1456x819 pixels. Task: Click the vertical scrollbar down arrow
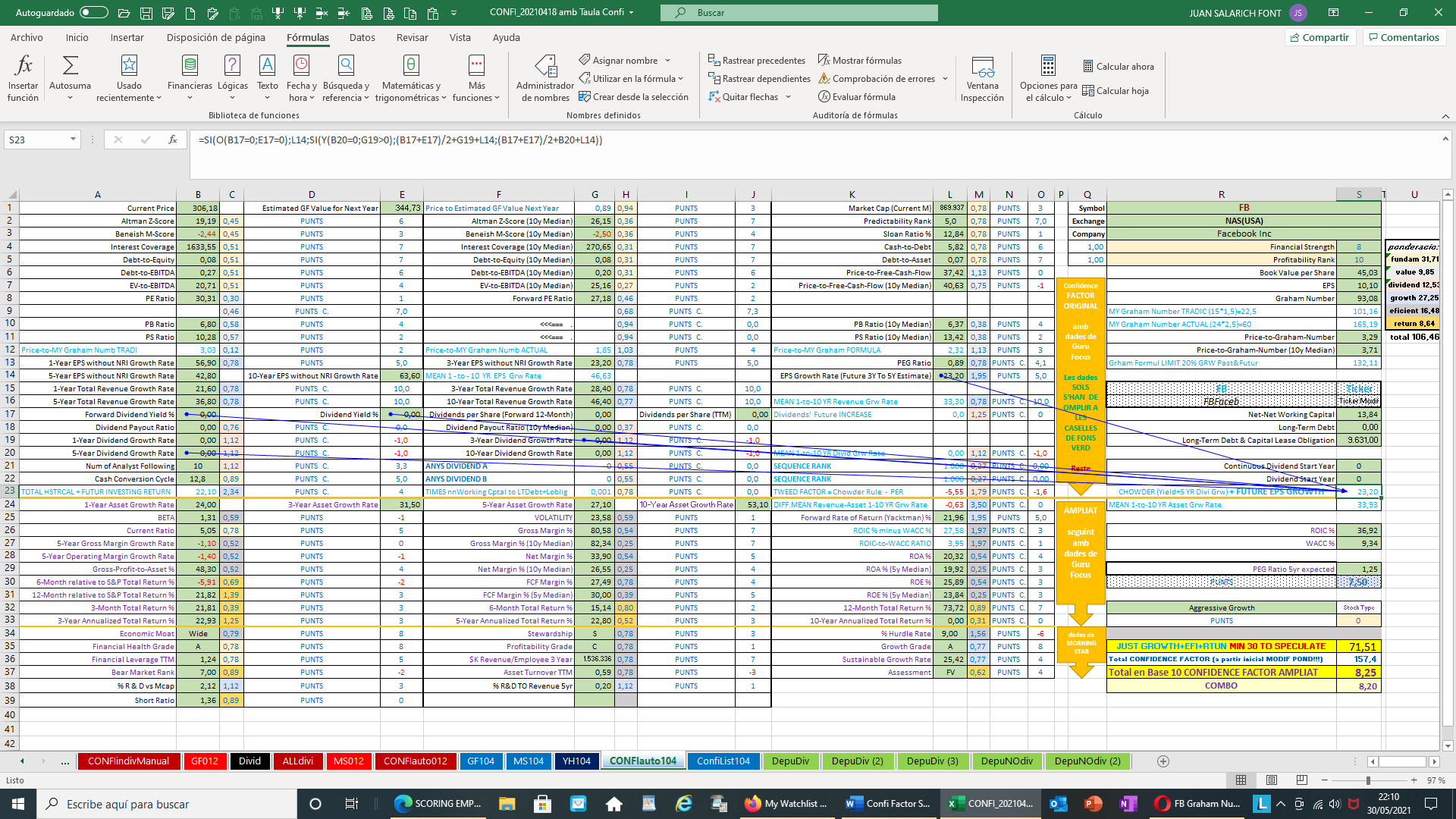1448,745
